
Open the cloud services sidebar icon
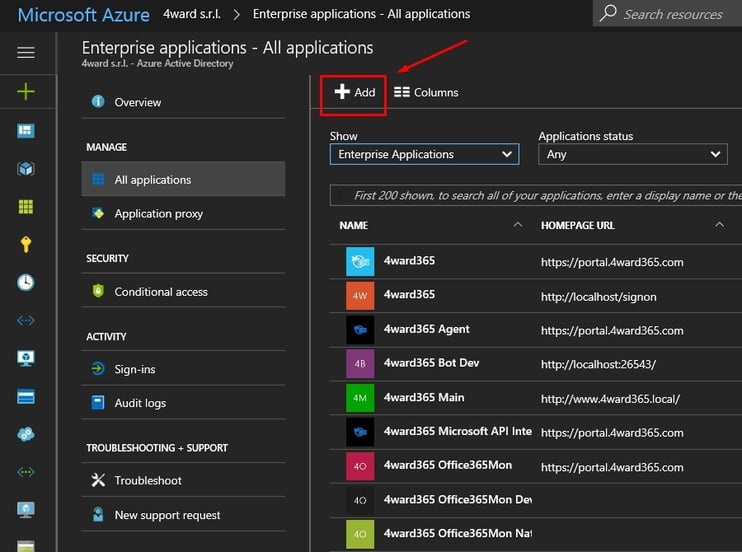click(x=26, y=434)
